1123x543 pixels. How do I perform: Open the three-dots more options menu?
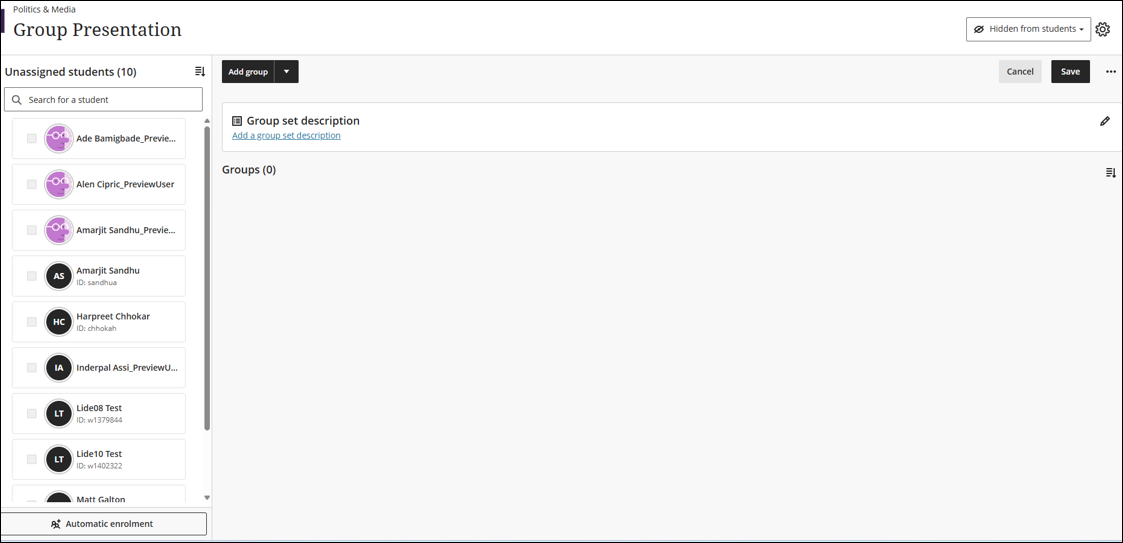point(1111,72)
